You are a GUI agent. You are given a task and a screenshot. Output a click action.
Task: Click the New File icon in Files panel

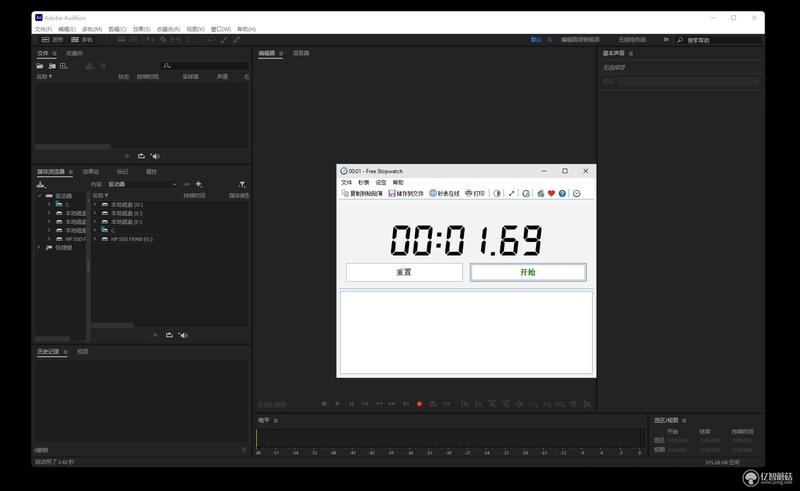point(64,66)
